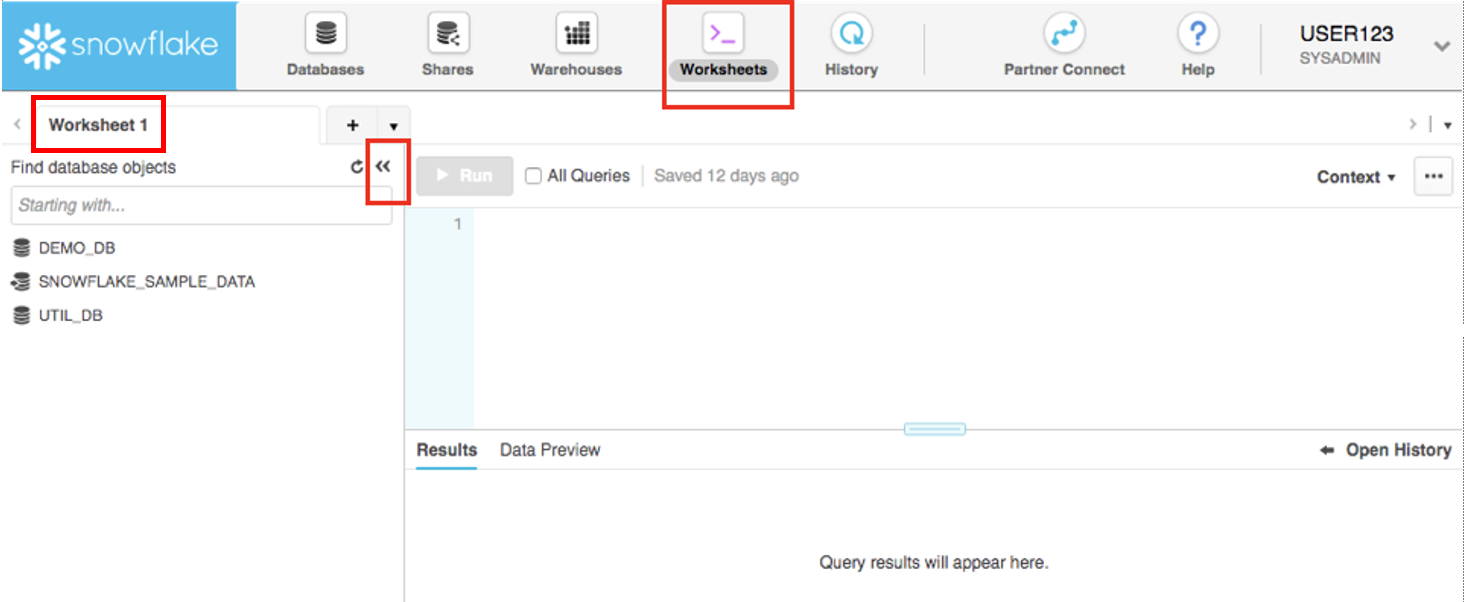The image size is (1471, 602).
Task: Switch to the Data Preview tab
Action: (550, 450)
